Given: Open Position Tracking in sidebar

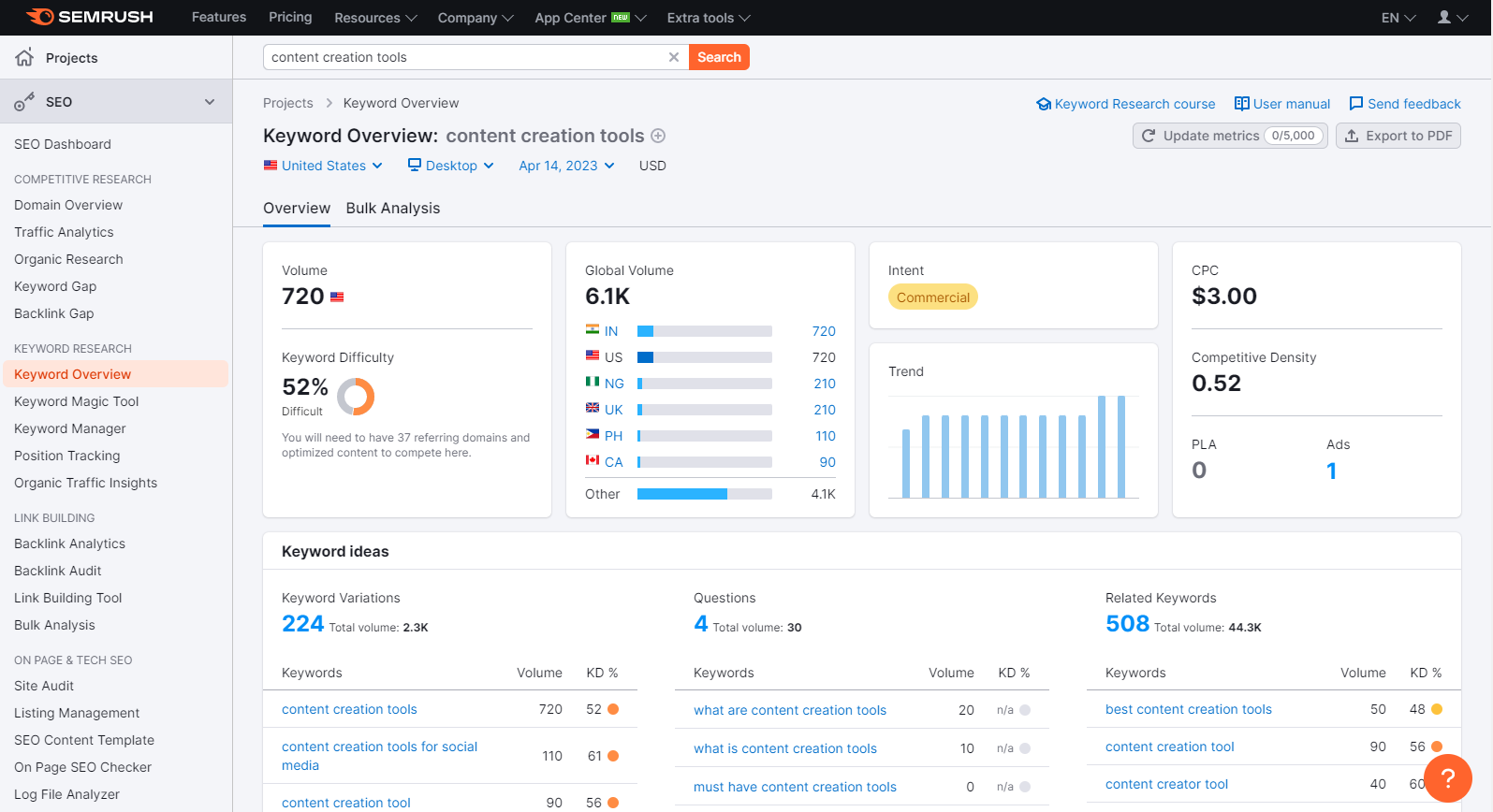Looking at the screenshot, I should (x=67, y=456).
